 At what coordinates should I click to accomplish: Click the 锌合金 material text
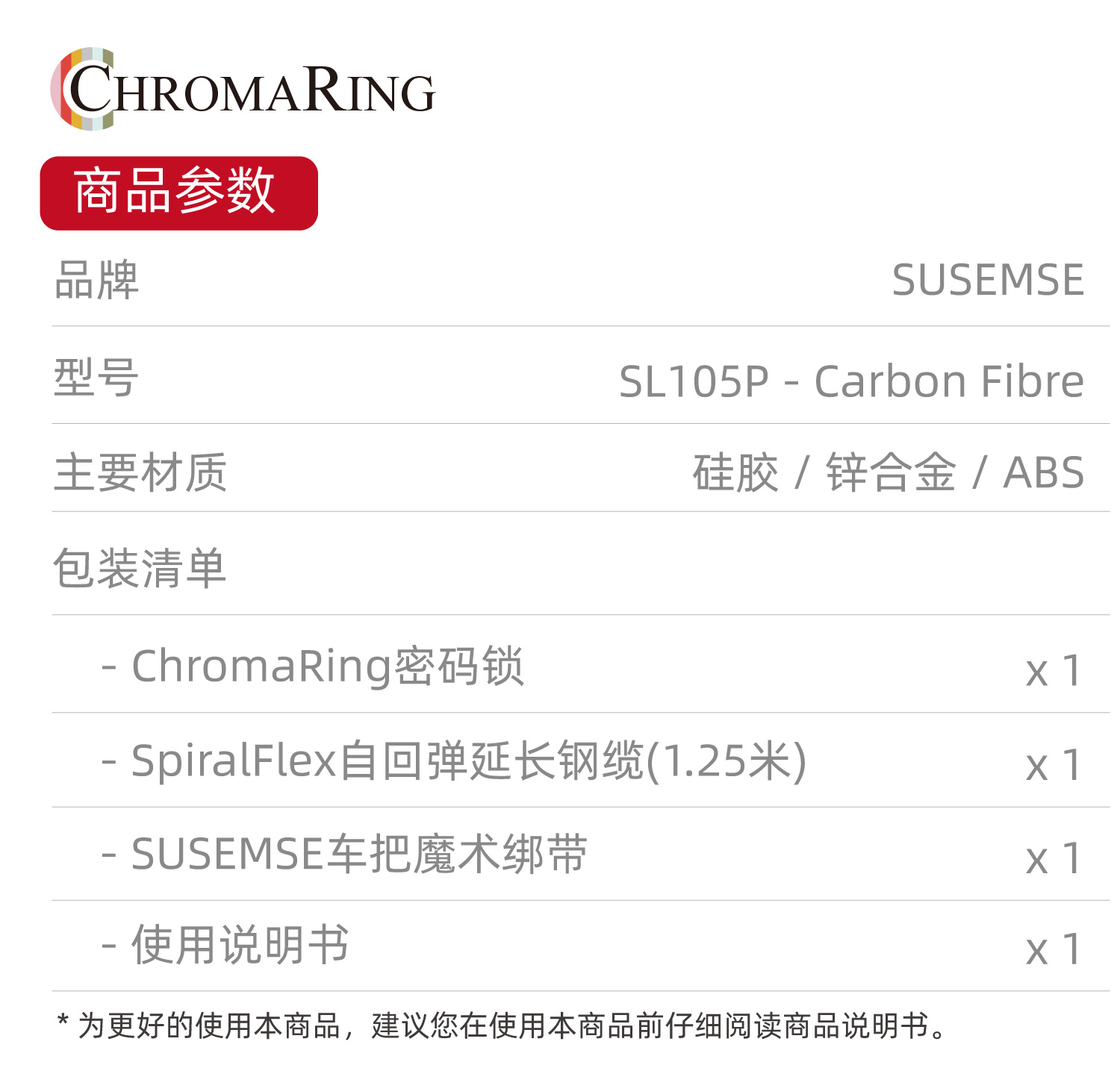(890, 472)
